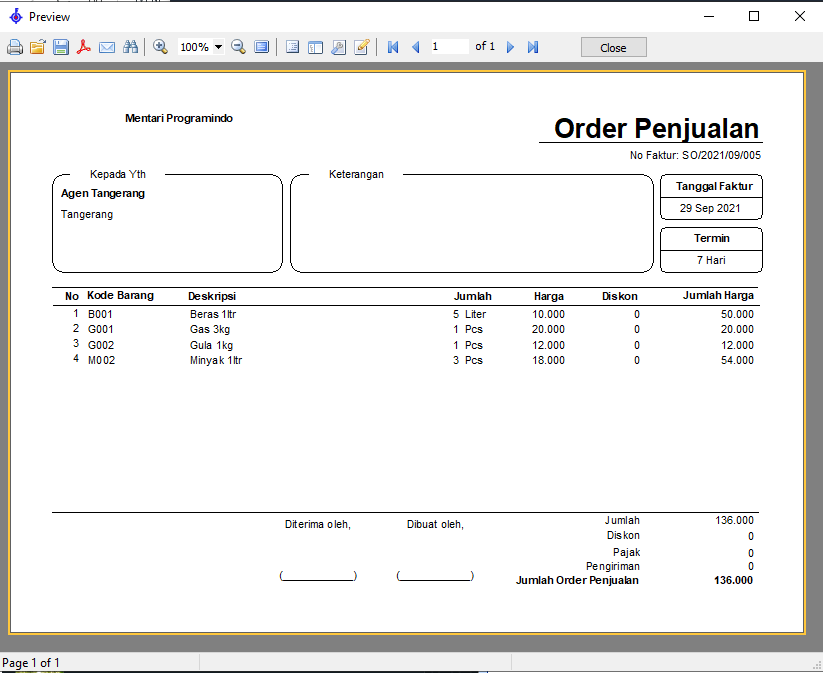Click 'Dibuat oleh,' signature label
Image resolution: width=823 pixels, height=673 pixels.
pyautogui.click(x=435, y=524)
